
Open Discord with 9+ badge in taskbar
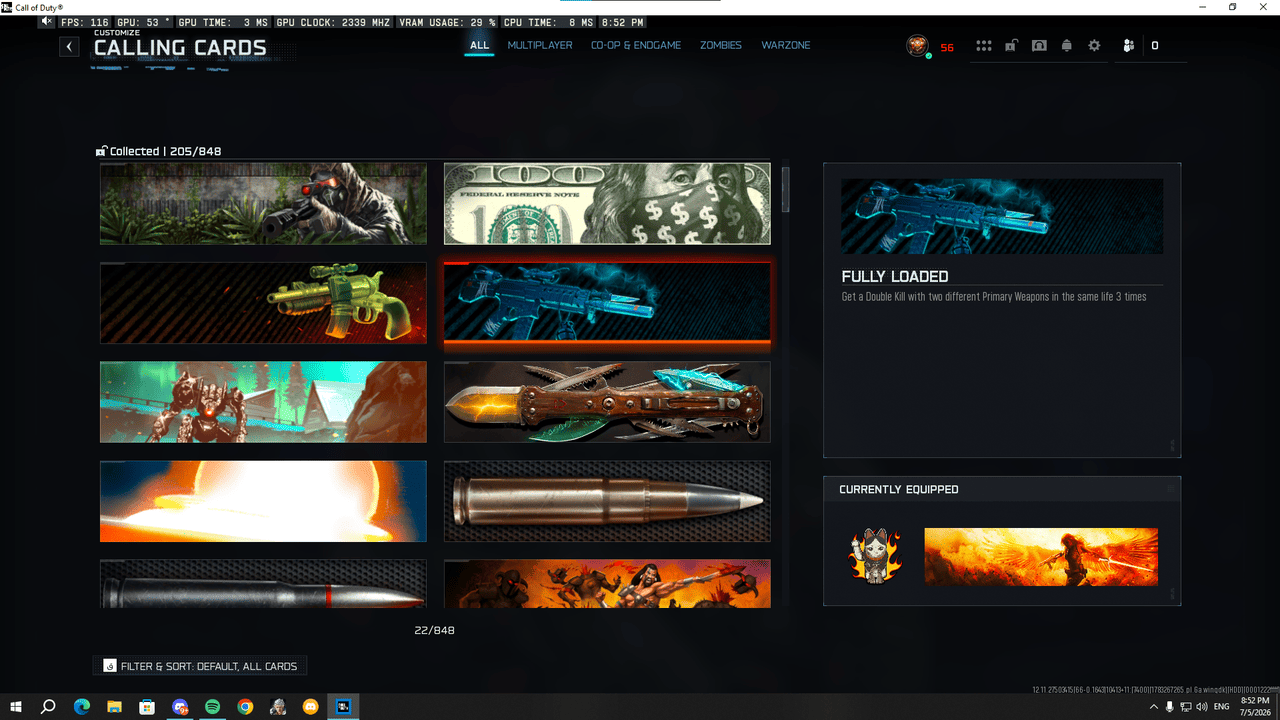(x=180, y=706)
